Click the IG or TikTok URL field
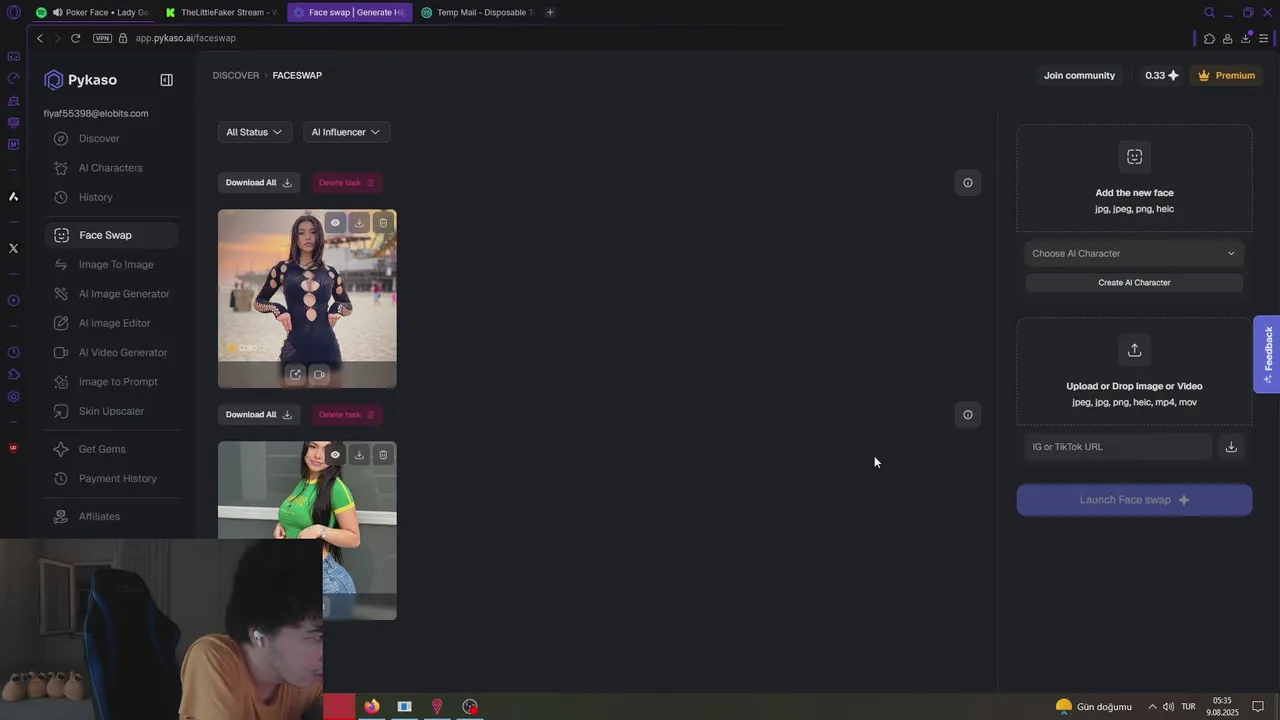The width and height of the screenshot is (1280, 720). [1118, 447]
